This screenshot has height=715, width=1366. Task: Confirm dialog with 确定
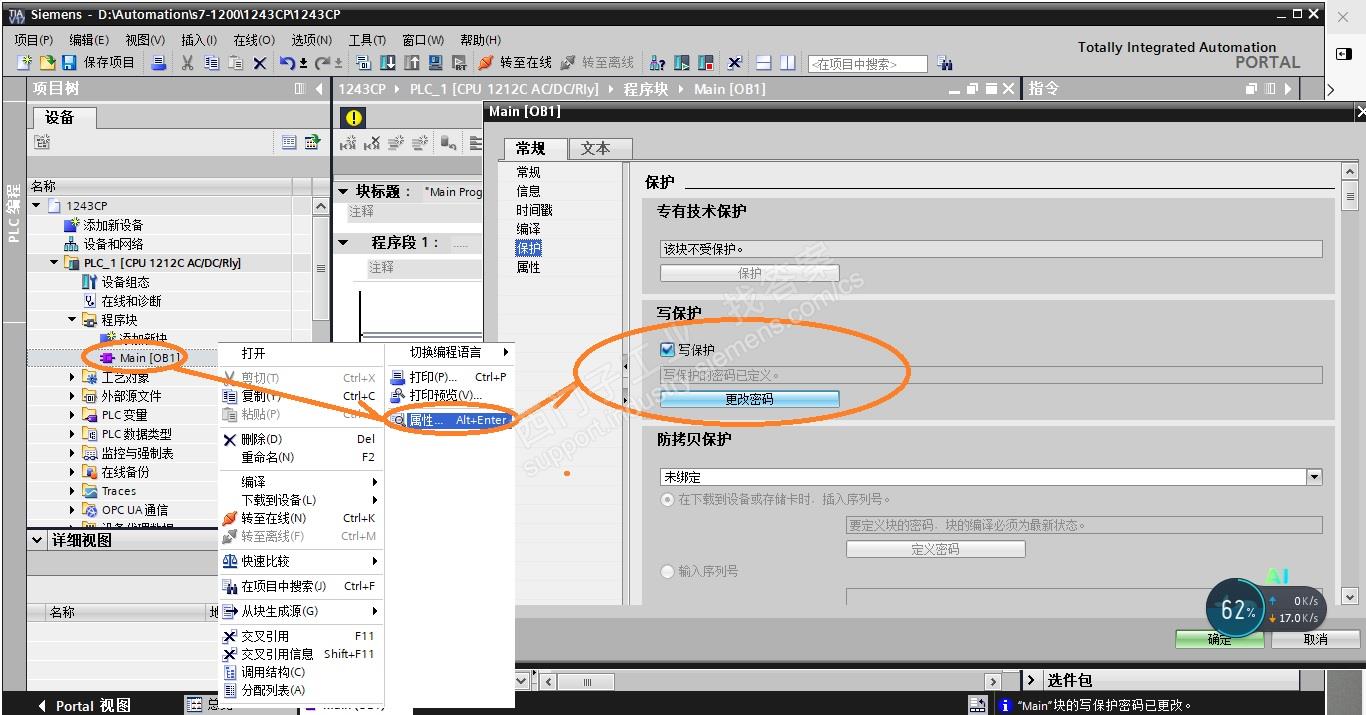pos(1219,639)
